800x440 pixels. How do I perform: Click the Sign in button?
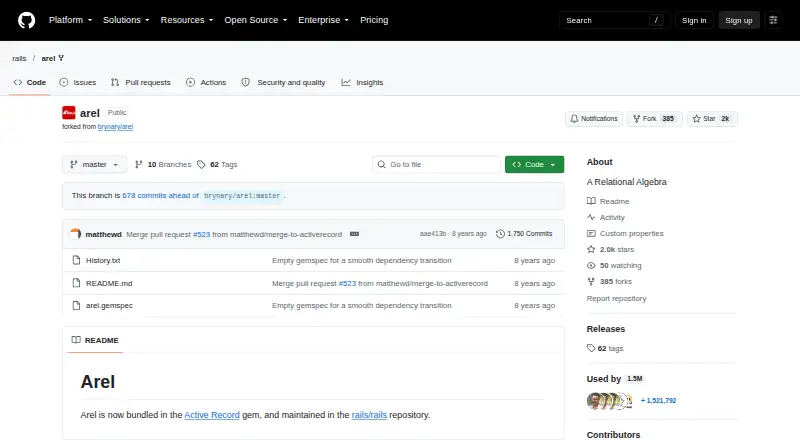[694, 20]
